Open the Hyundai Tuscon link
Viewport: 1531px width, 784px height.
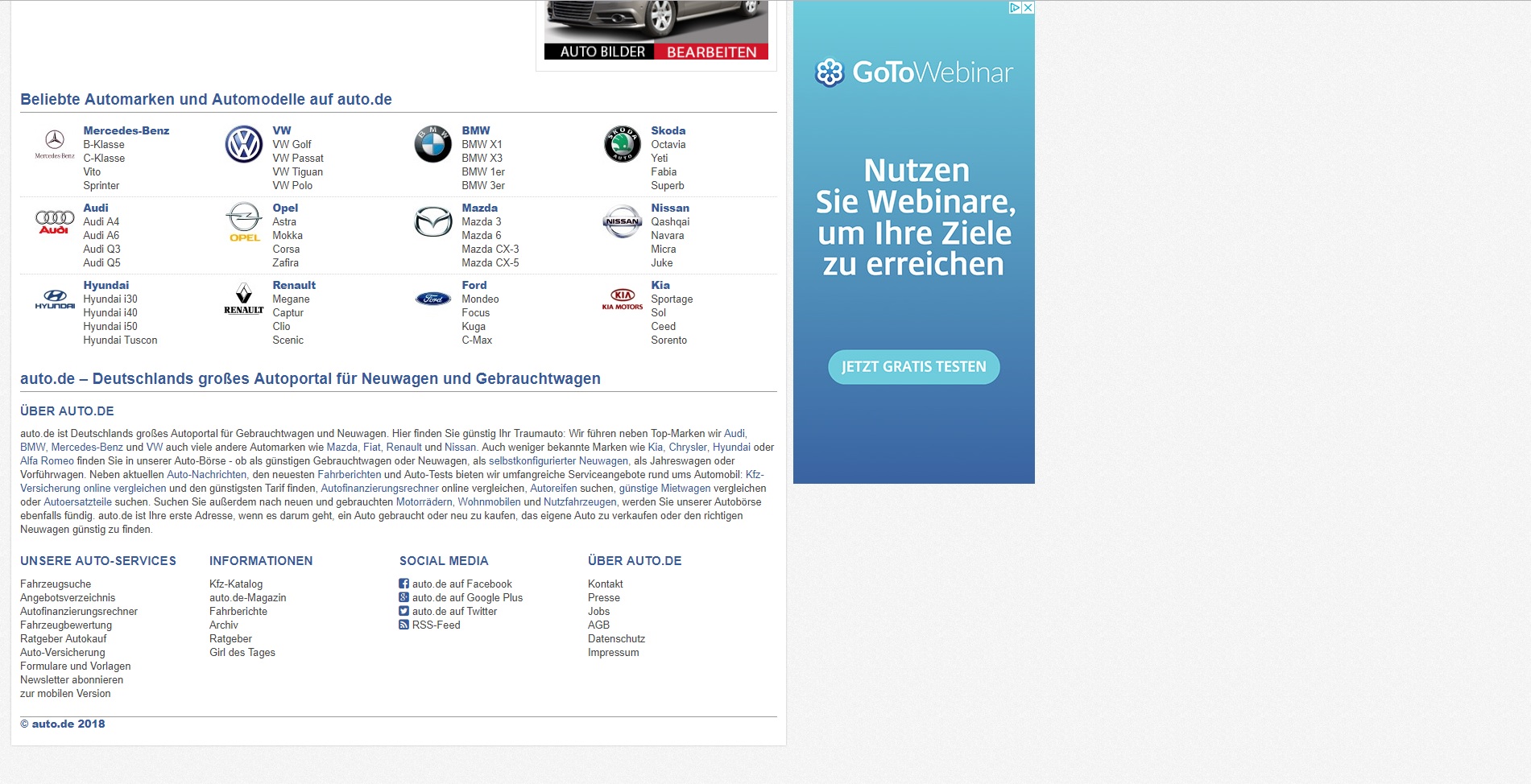coord(120,340)
